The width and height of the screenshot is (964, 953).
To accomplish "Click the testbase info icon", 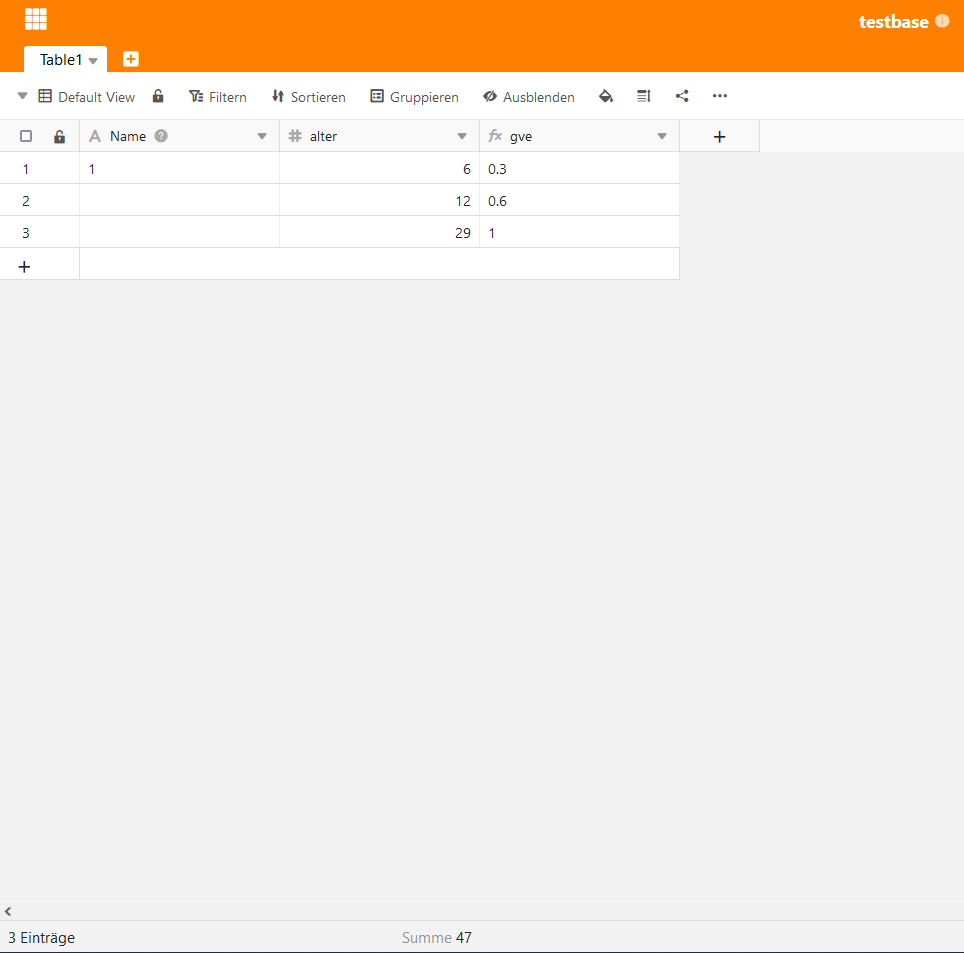I will [942, 21].
